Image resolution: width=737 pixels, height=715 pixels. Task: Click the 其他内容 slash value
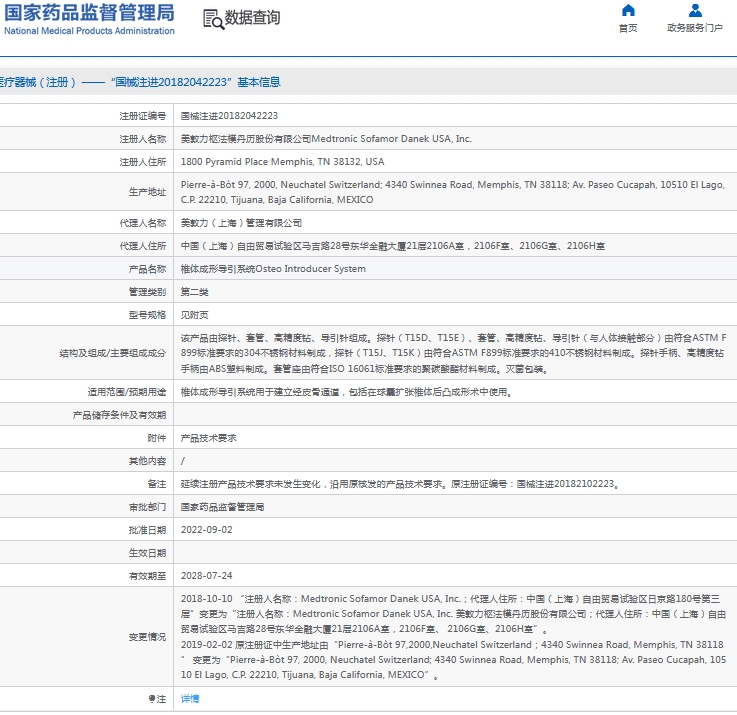click(183, 461)
